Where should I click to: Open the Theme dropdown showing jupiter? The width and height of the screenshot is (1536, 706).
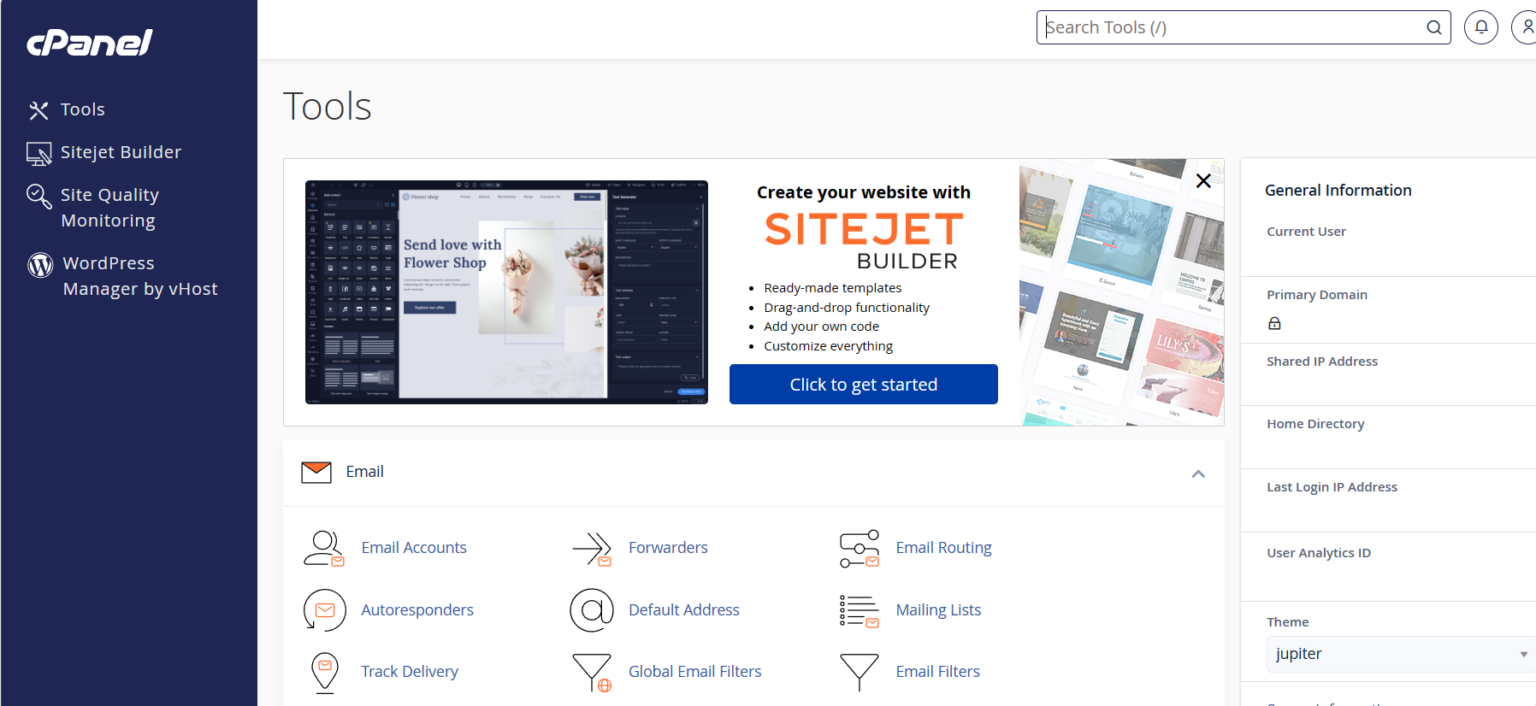click(x=1398, y=653)
